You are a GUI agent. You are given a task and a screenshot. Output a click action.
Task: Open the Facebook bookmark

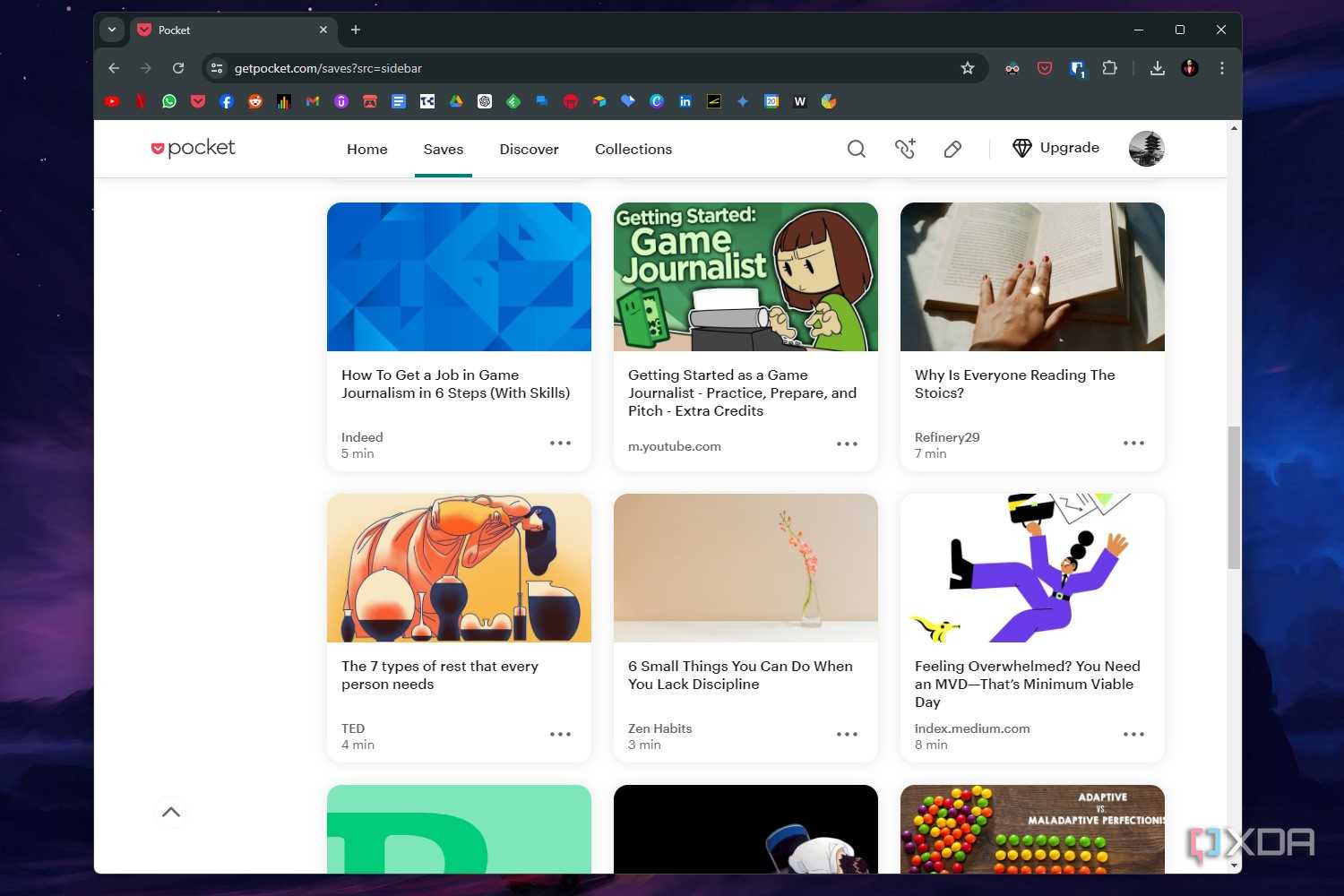click(227, 101)
